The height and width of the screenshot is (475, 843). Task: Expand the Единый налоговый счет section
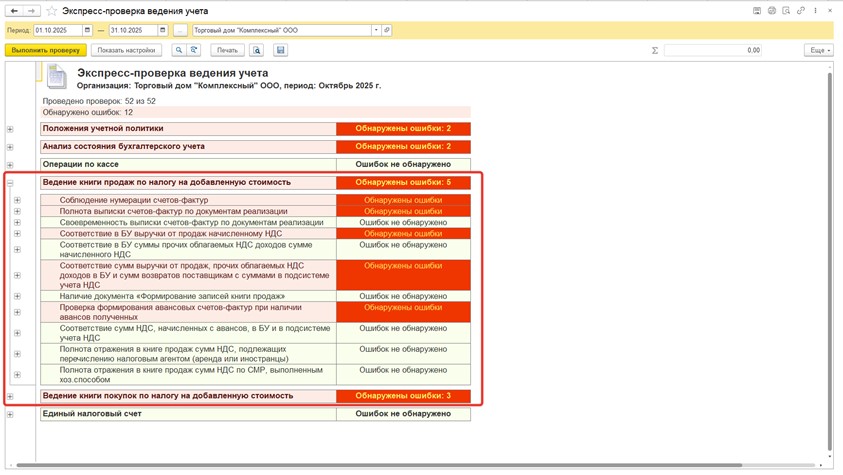click(10, 414)
